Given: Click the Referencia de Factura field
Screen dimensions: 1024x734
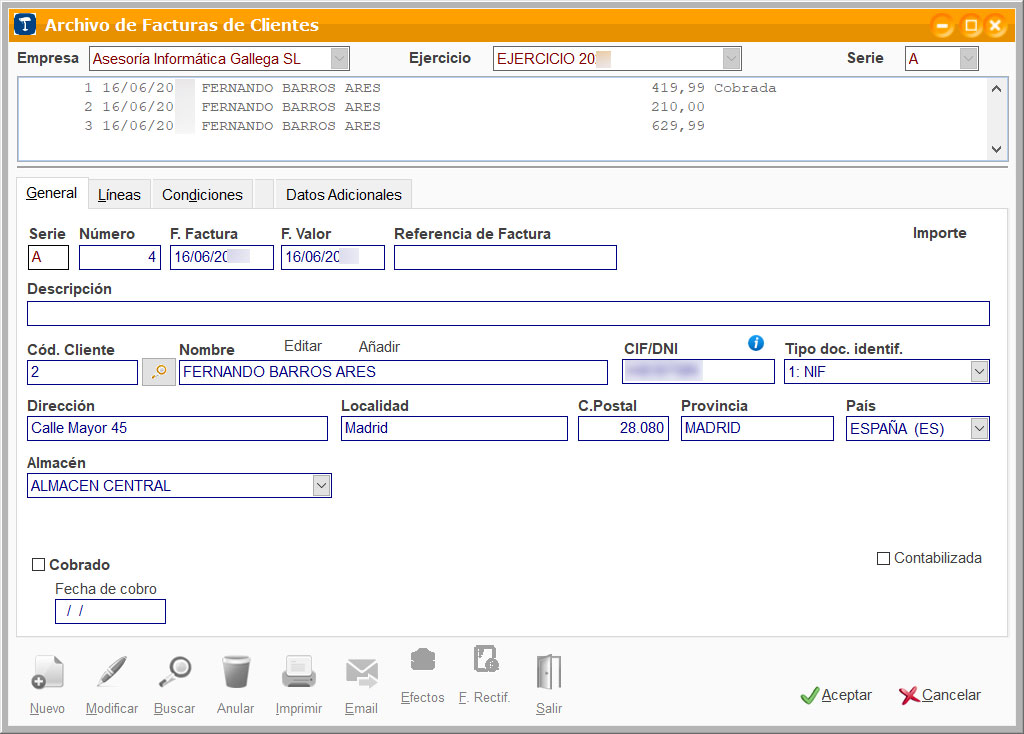Looking at the screenshot, I should [505, 257].
